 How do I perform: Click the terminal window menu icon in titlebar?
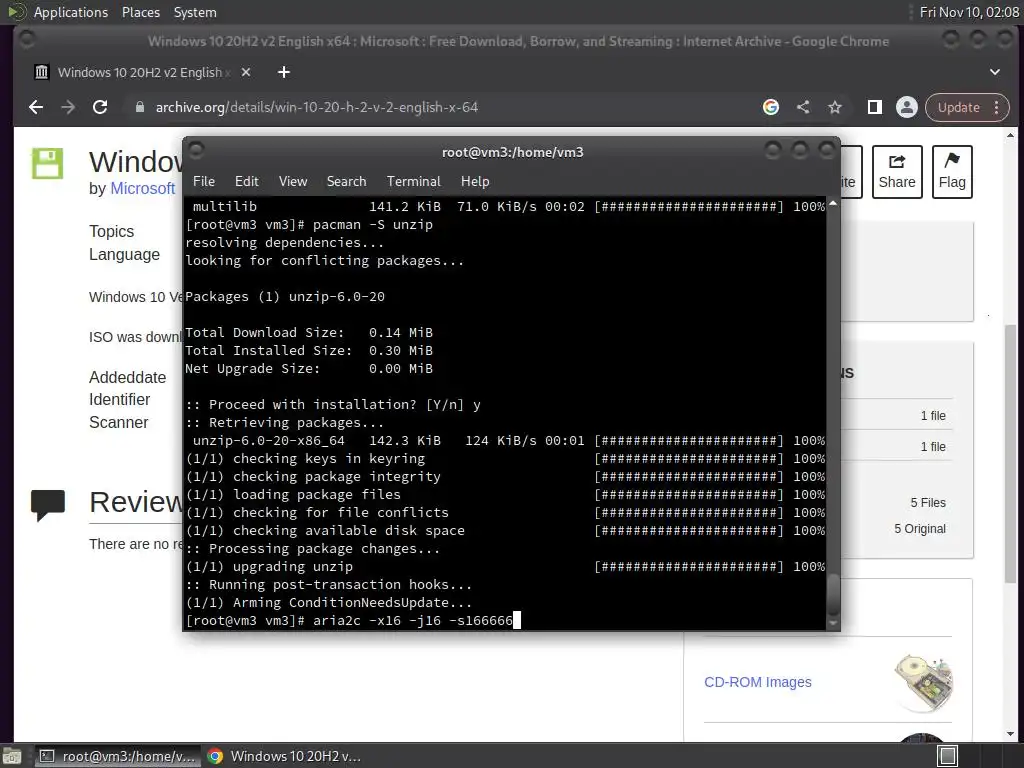pos(196,151)
